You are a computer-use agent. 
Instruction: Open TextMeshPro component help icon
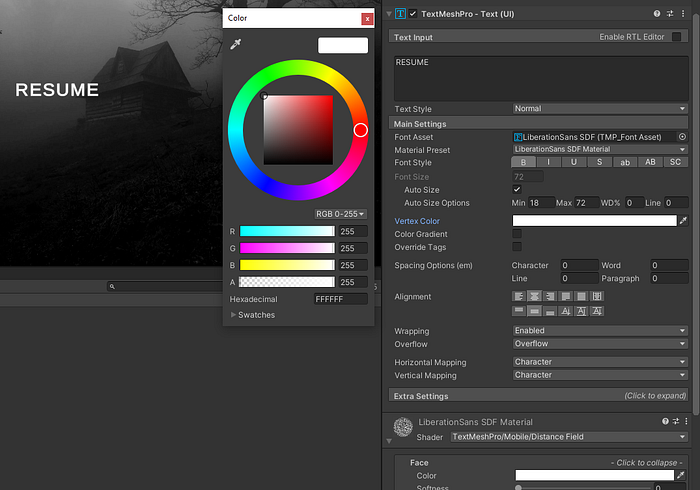click(657, 14)
